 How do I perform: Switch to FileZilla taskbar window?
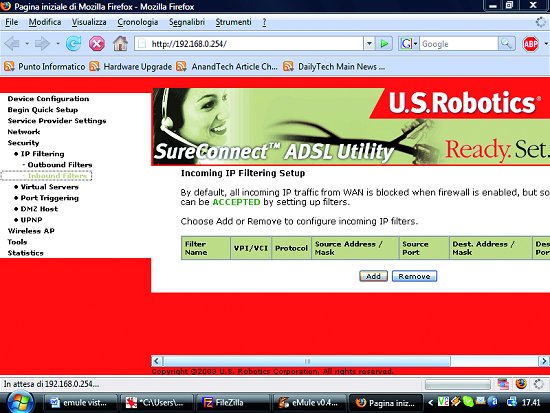[x=233, y=403]
